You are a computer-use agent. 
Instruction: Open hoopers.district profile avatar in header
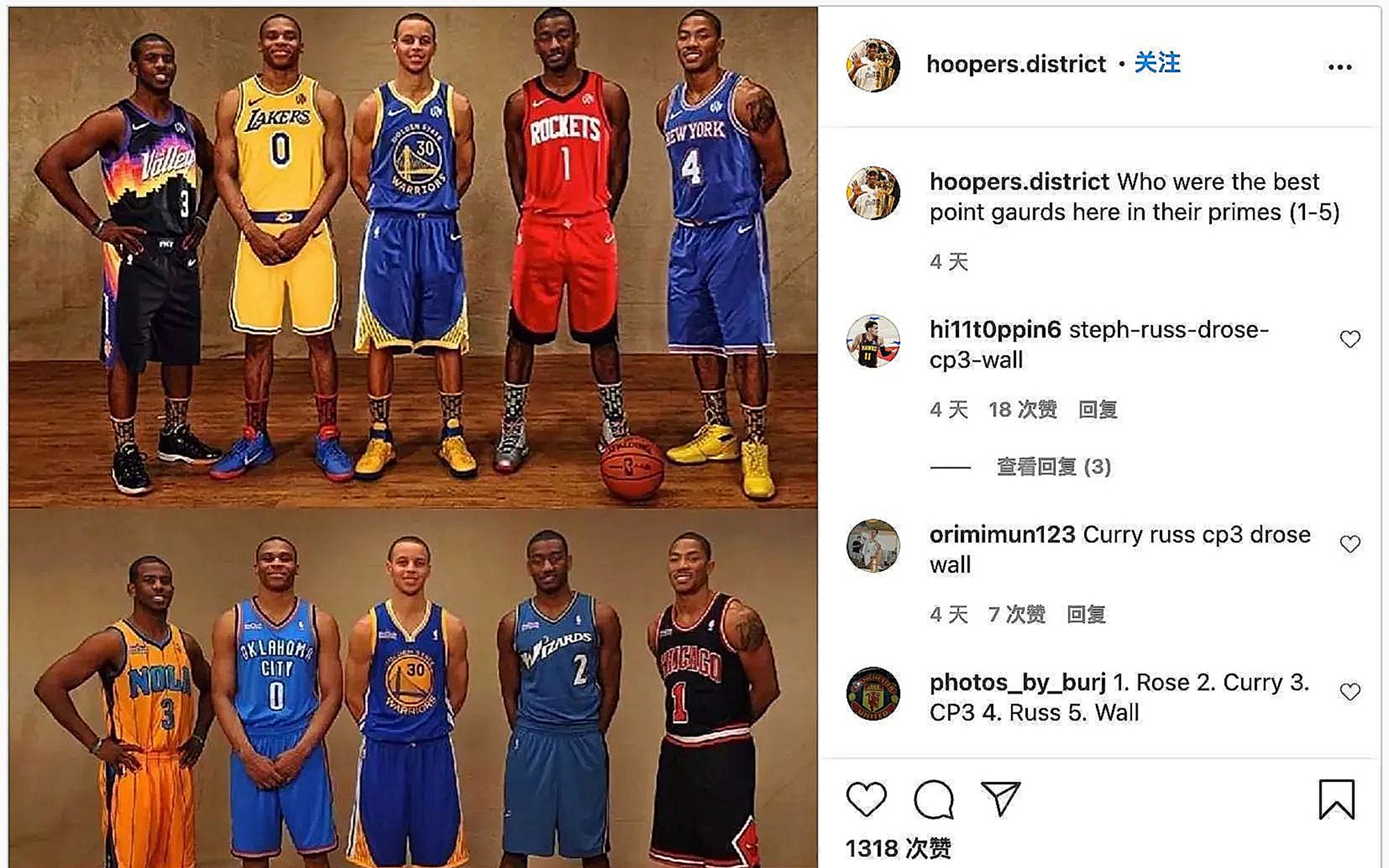[873, 65]
